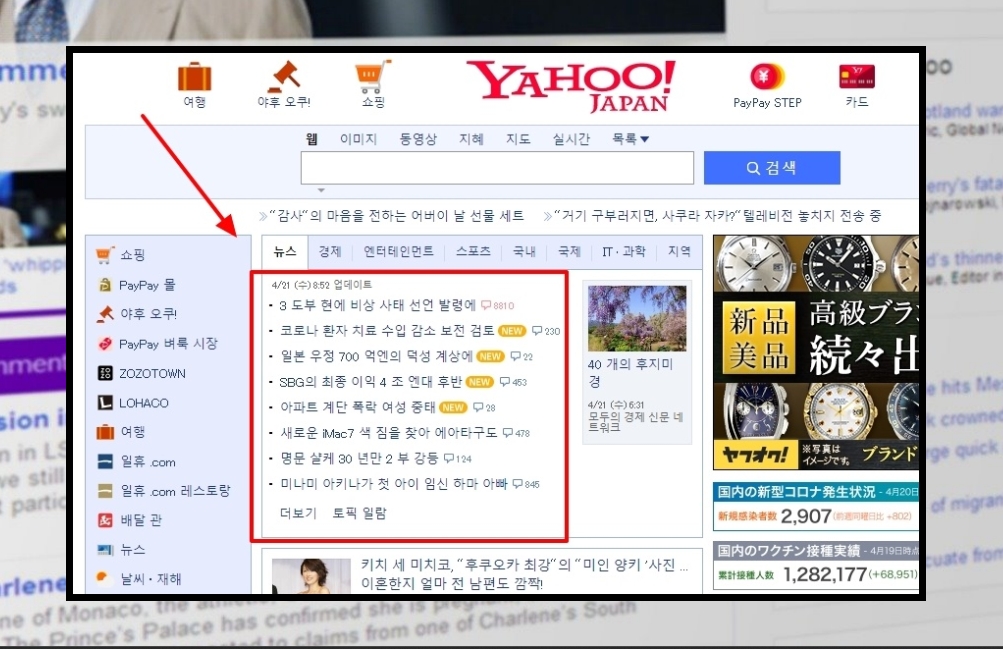
Task: Open the PayPay STEP icon
Action: 767,77
